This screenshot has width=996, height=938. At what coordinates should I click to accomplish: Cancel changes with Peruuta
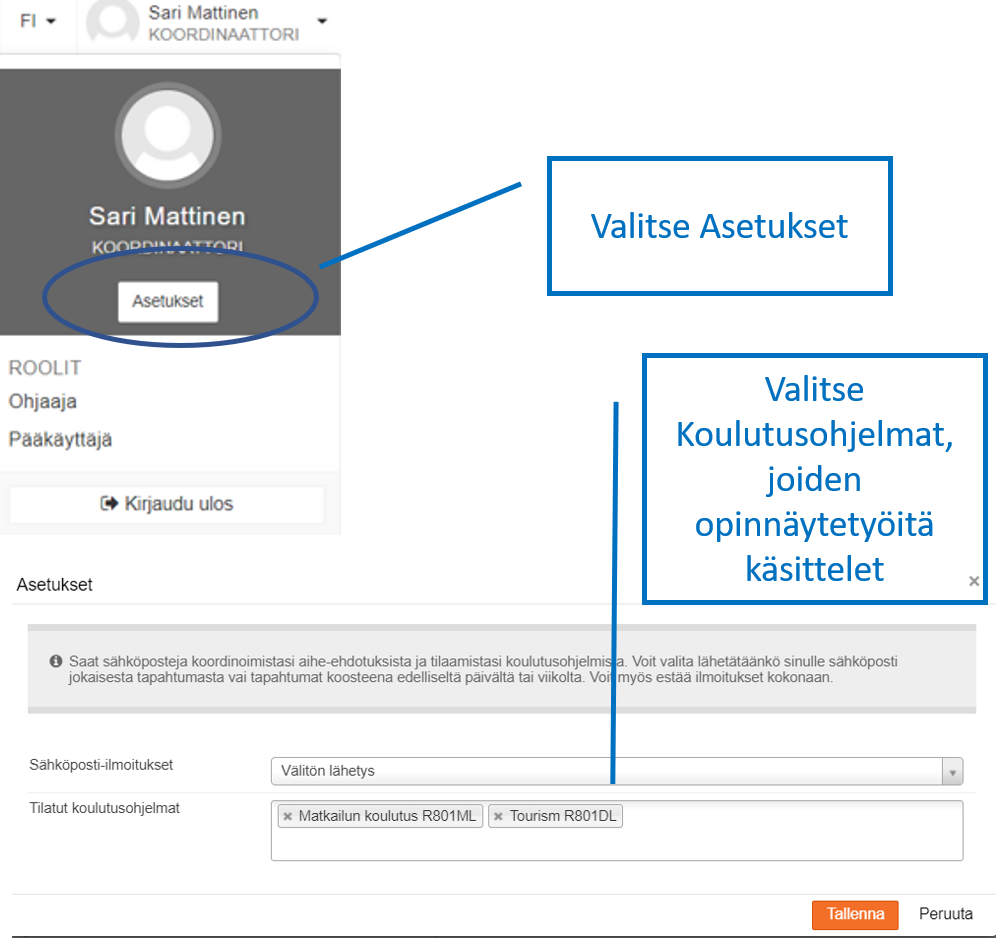click(945, 914)
